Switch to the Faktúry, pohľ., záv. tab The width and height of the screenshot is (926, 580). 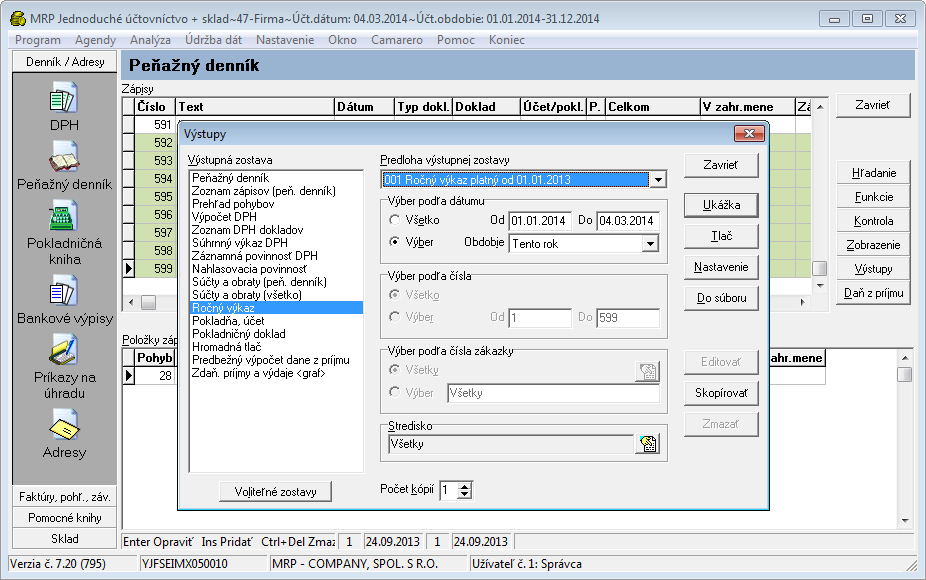[64, 497]
